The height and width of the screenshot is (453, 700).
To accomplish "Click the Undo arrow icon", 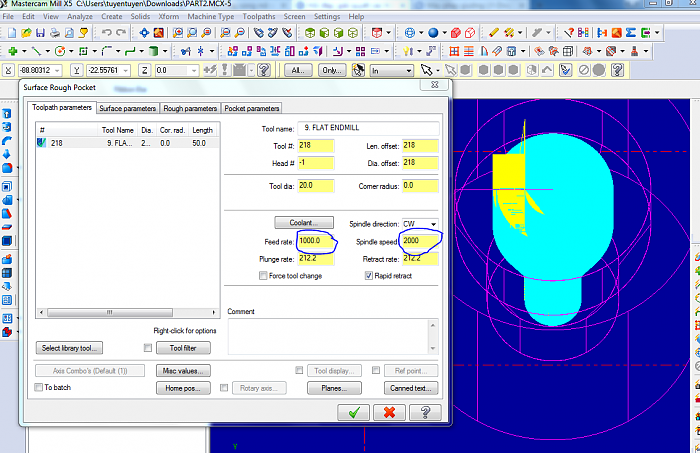I will pos(106,33).
